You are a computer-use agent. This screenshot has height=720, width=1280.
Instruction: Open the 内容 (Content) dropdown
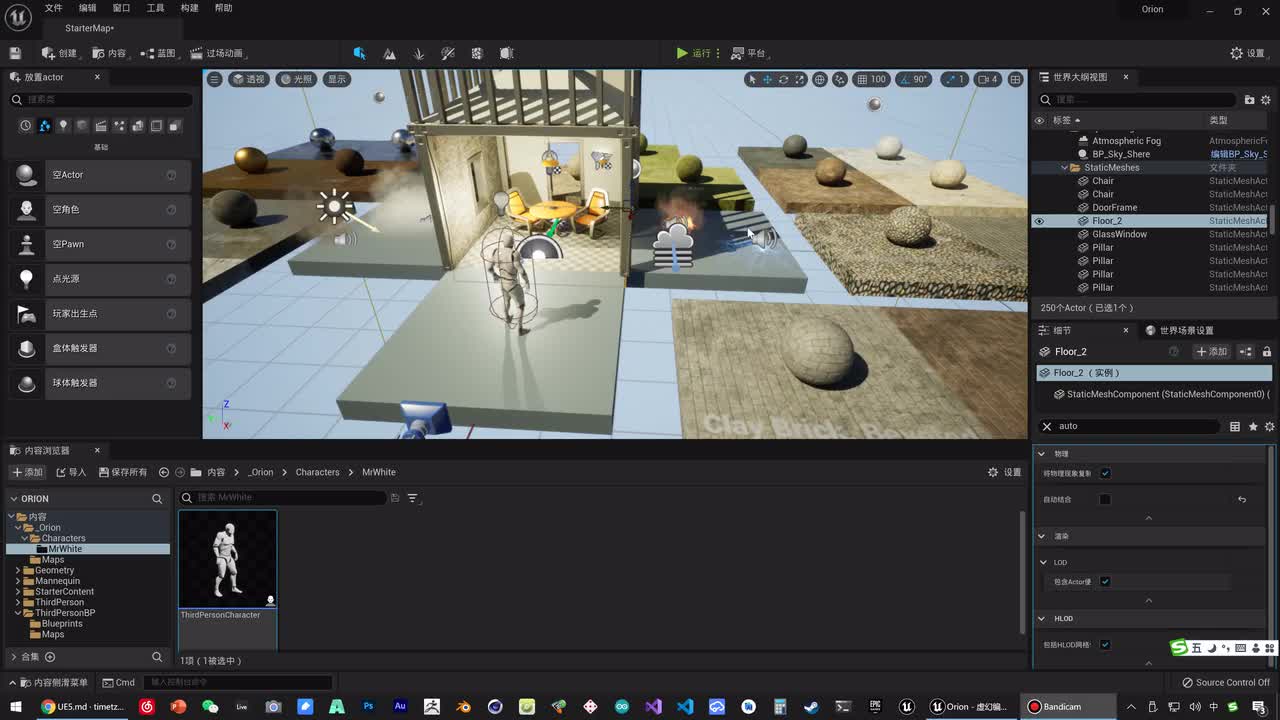coord(109,53)
